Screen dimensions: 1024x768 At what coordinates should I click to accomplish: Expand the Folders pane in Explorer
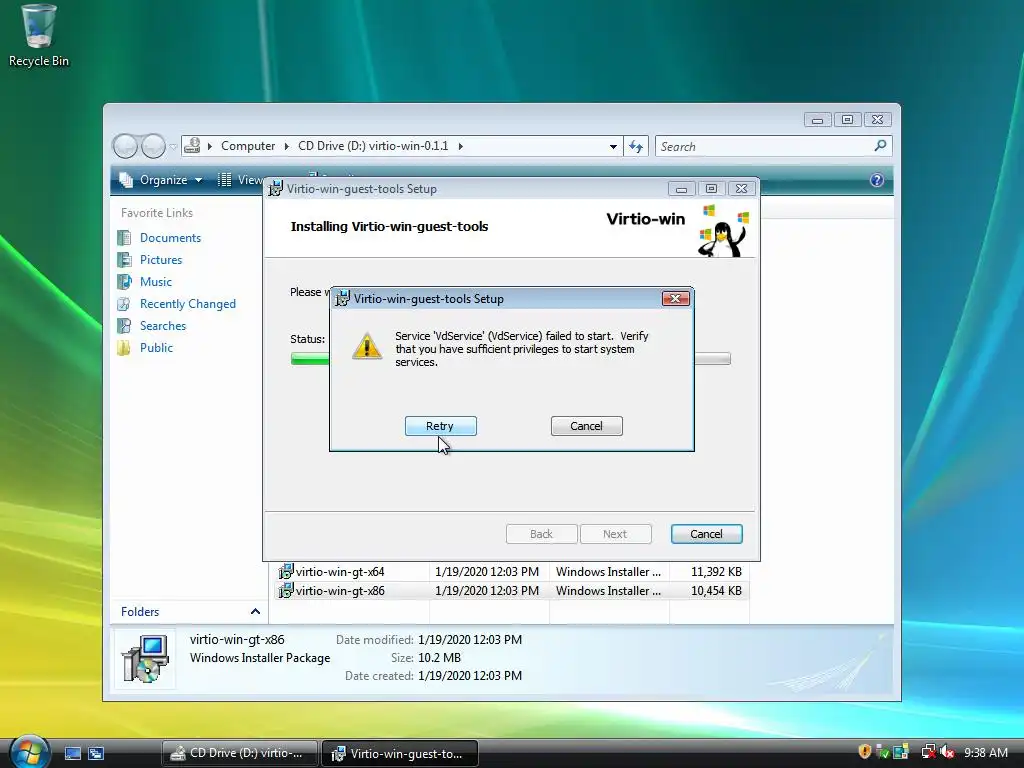[x=255, y=612]
